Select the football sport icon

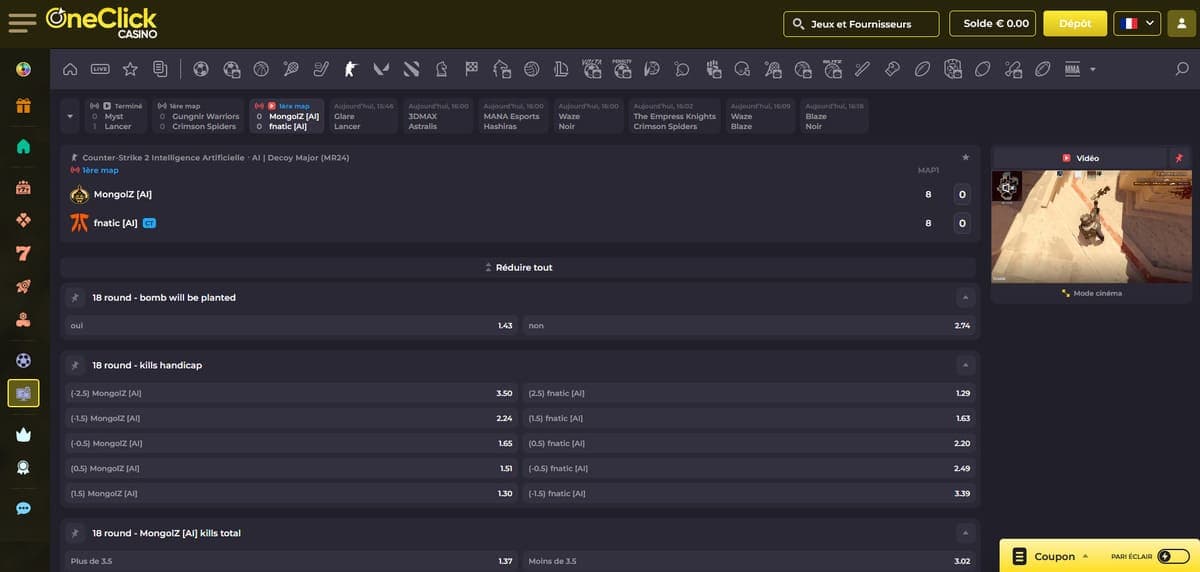pos(201,69)
